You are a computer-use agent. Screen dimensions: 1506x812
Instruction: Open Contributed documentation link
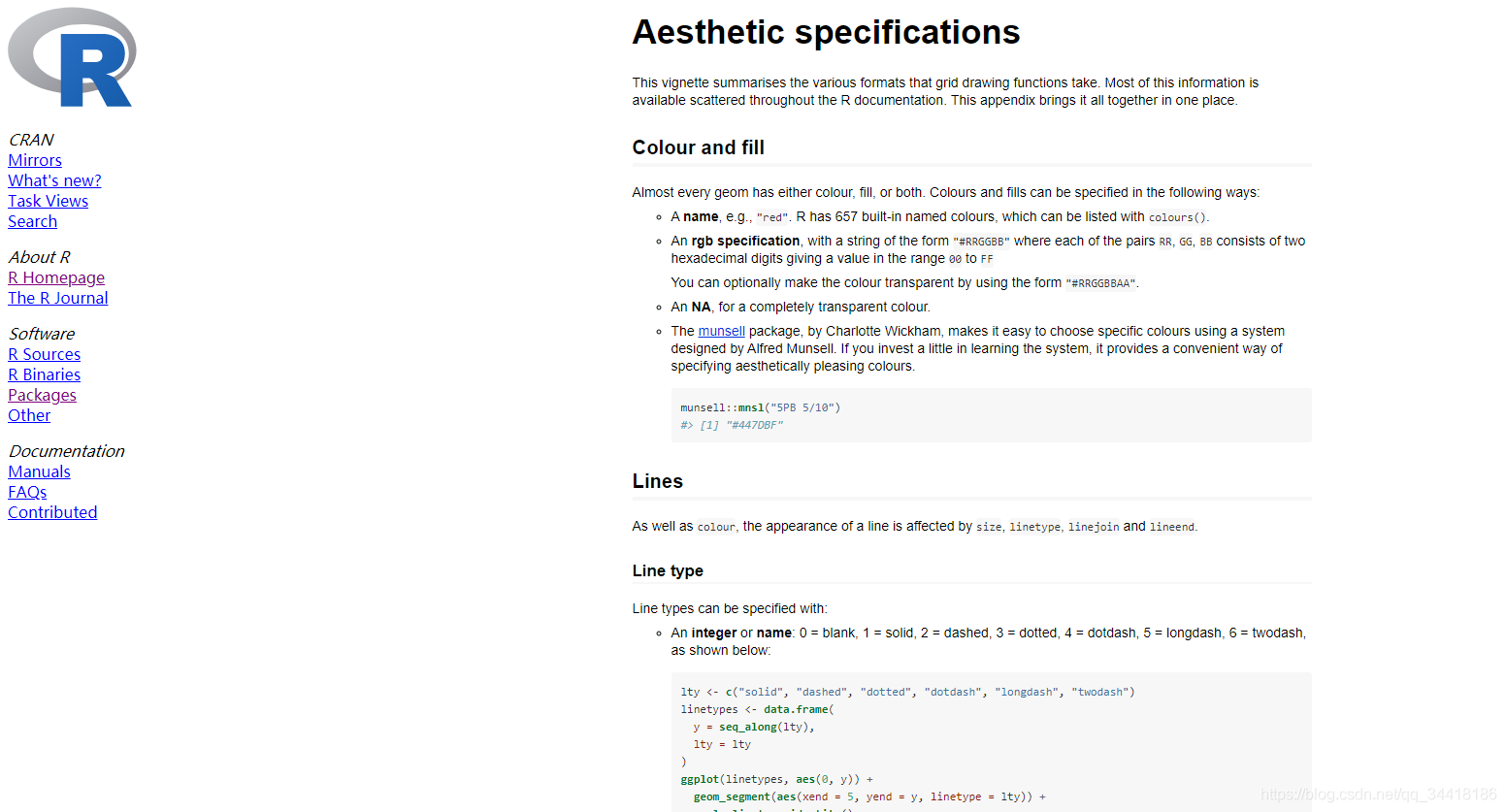tap(52, 512)
